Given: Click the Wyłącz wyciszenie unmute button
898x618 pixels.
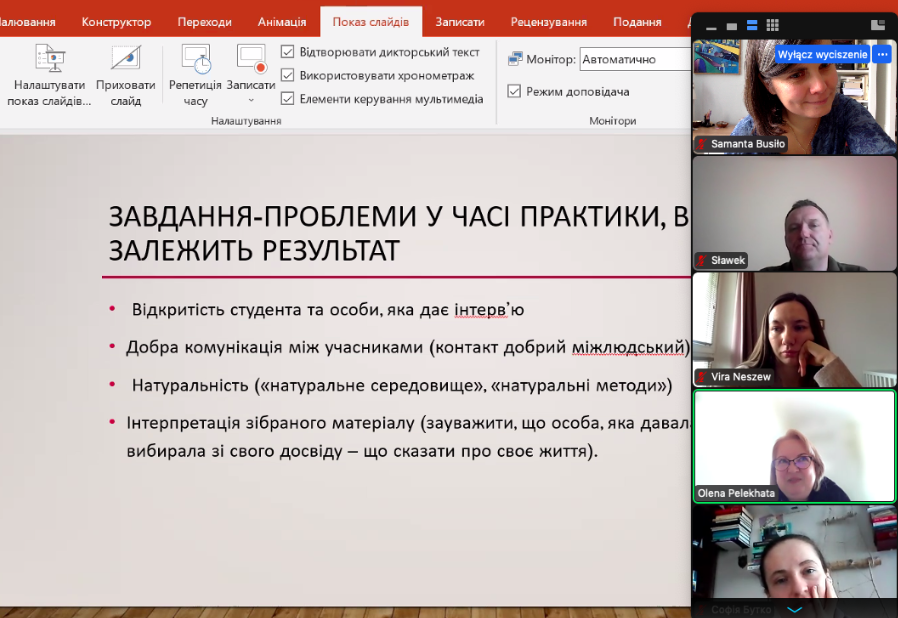Looking at the screenshot, I should pyautogui.click(x=822, y=54).
